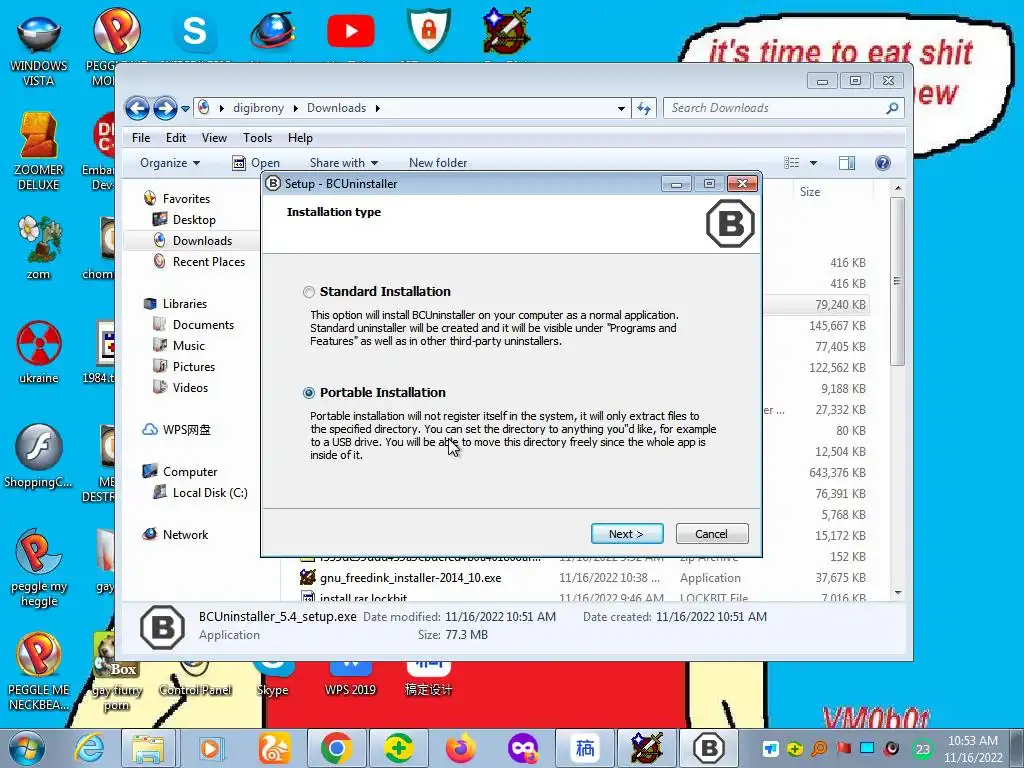
Task: Refresh the Downloads folder view
Action: [644, 108]
